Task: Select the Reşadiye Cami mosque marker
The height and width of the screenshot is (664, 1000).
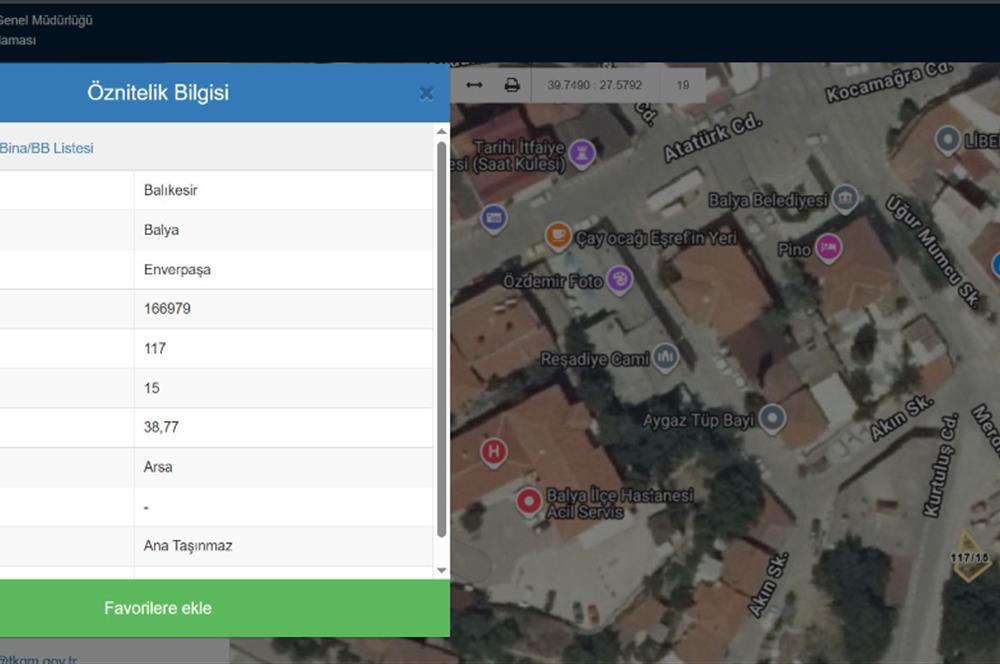Action: (666, 357)
